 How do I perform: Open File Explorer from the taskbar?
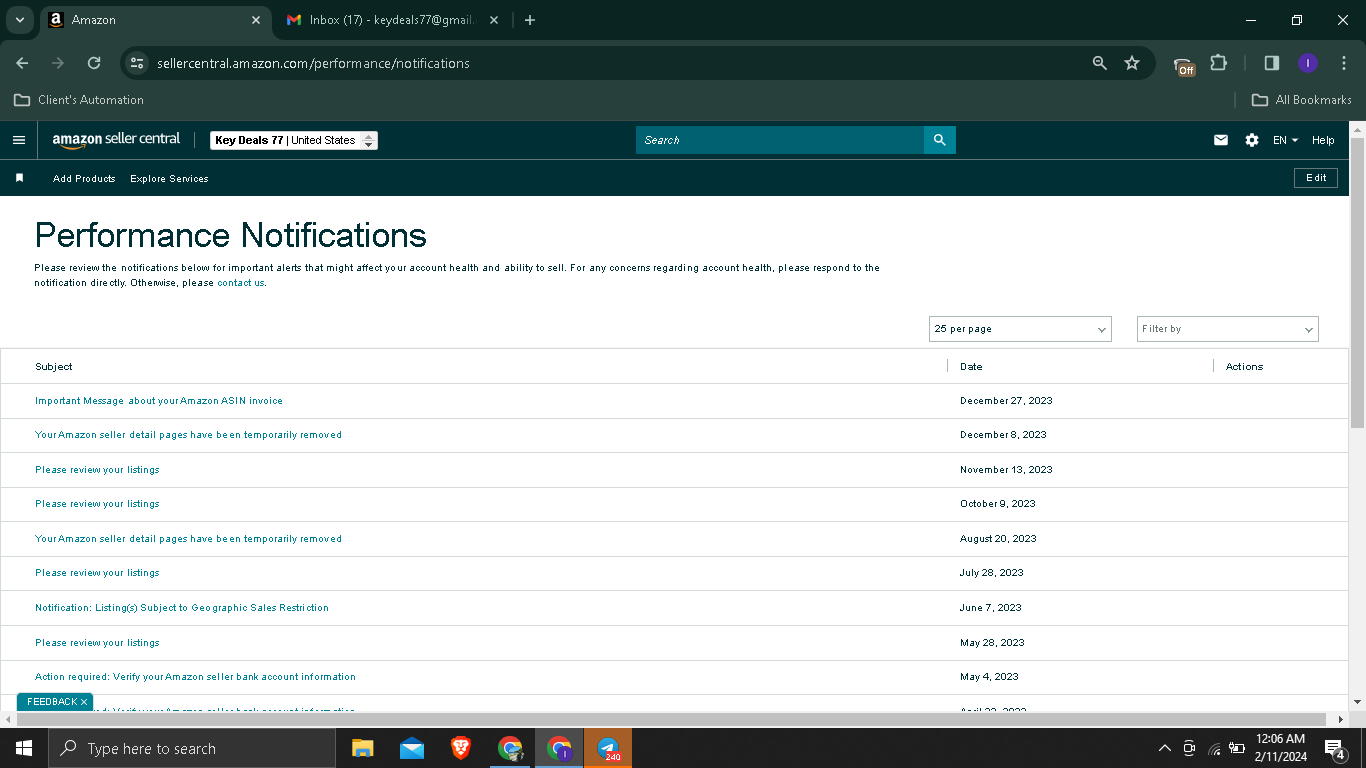tap(362, 748)
